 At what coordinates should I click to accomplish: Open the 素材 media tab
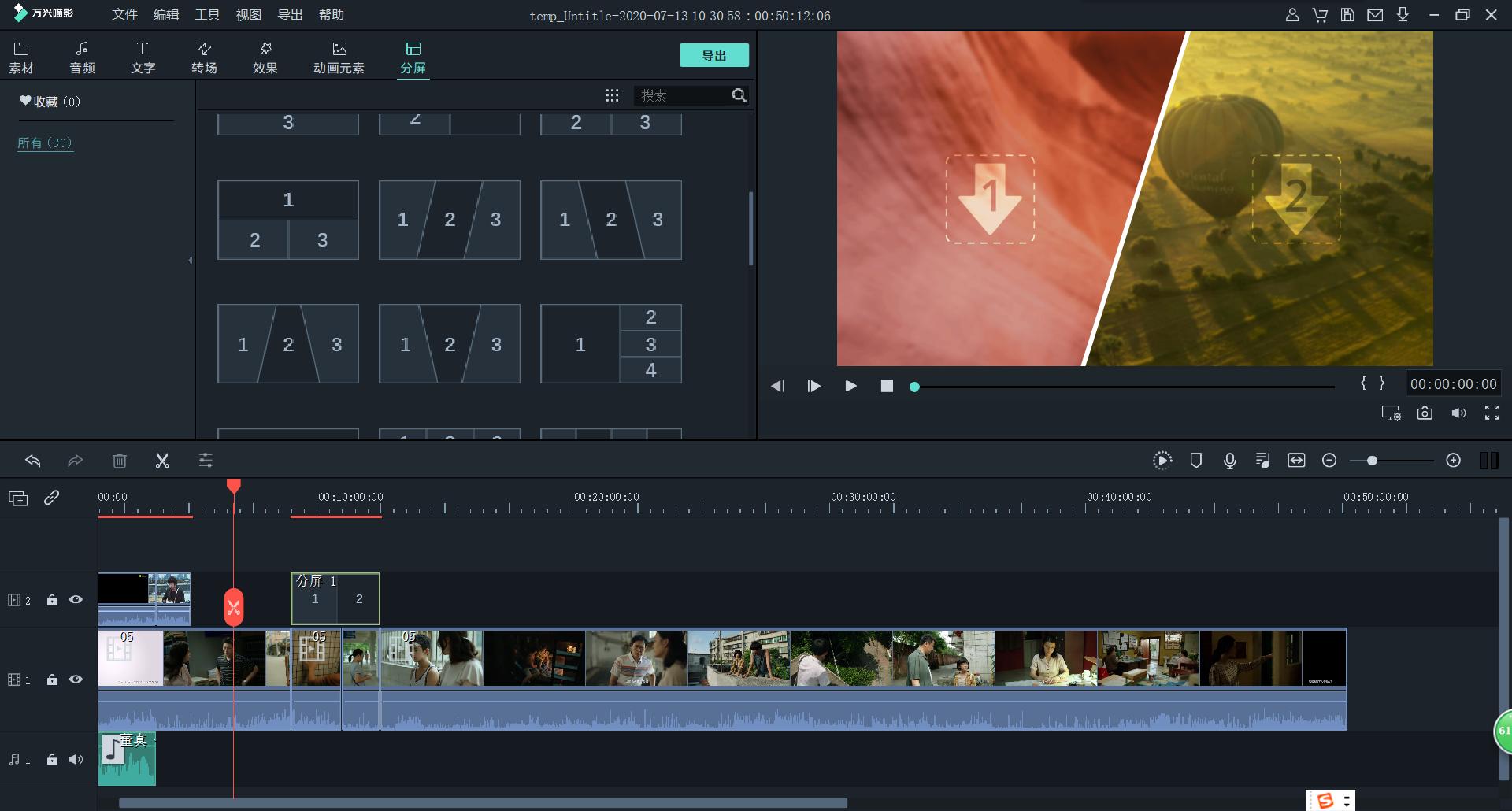(21, 58)
